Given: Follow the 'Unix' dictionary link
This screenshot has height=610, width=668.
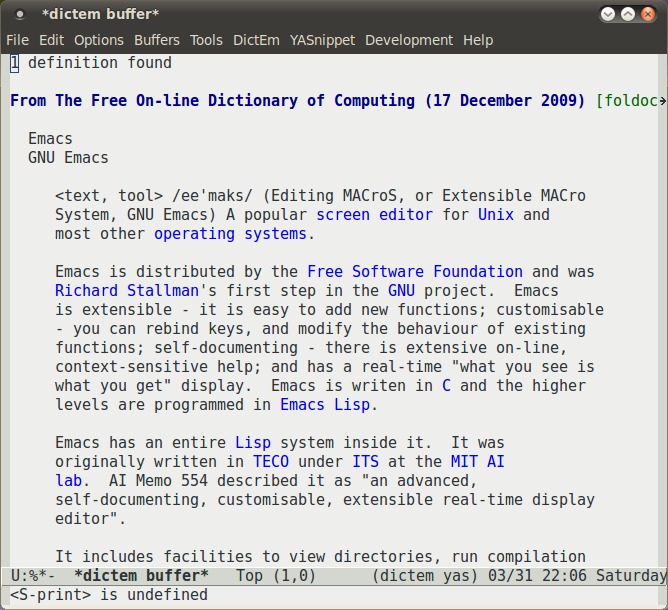Looking at the screenshot, I should (495, 215).
